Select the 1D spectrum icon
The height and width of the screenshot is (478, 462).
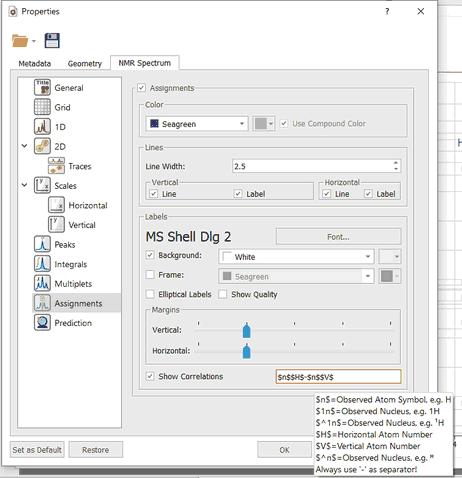coord(42,127)
